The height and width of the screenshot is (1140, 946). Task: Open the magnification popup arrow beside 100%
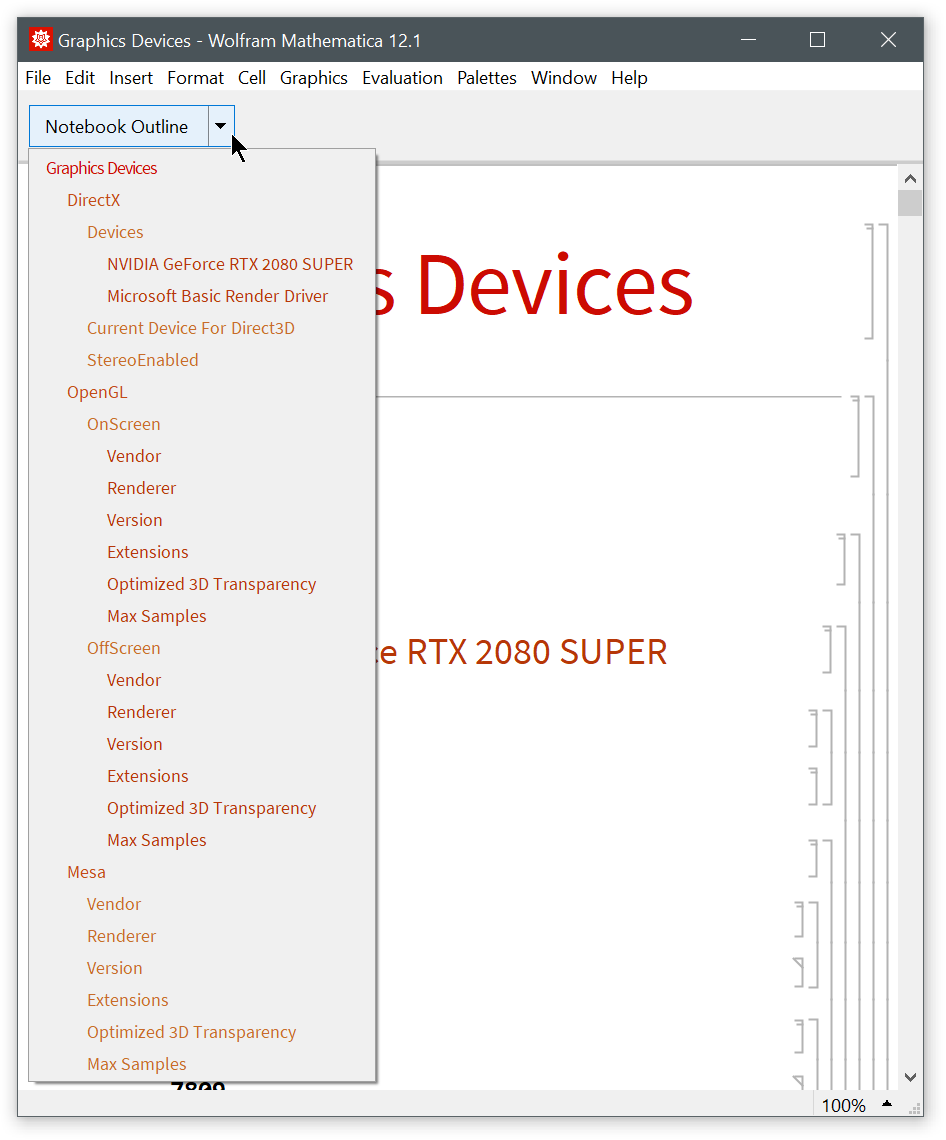886,1105
